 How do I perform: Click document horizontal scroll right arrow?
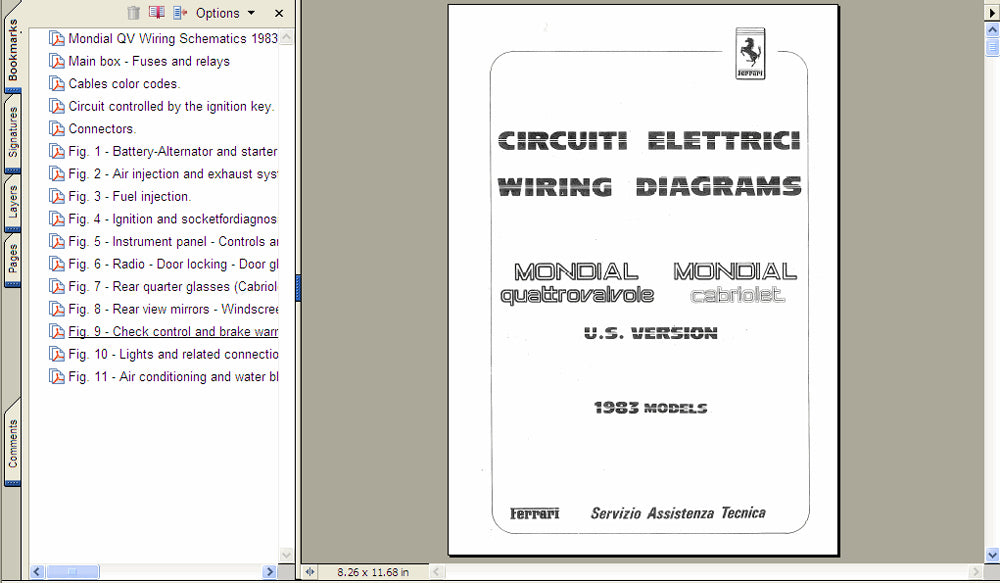click(976, 572)
